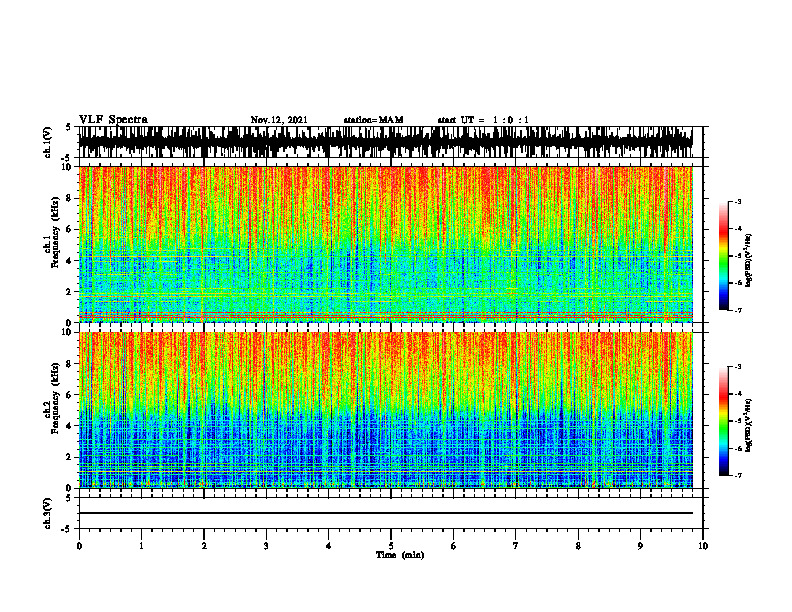Click the ch.1 color scale bar
This screenshot has height=612, width=792.
point(723,256)
